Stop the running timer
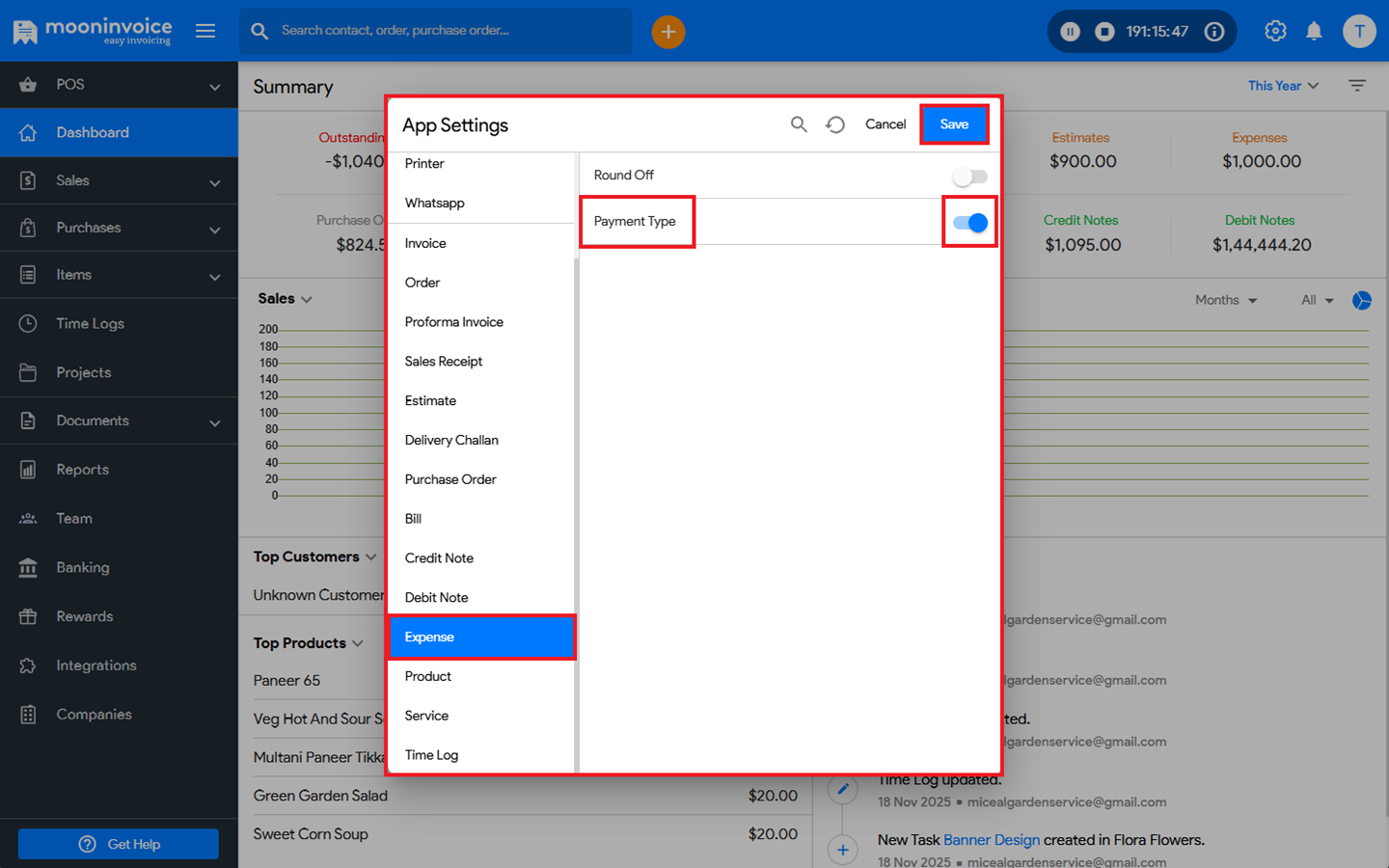 point(1104,32)
